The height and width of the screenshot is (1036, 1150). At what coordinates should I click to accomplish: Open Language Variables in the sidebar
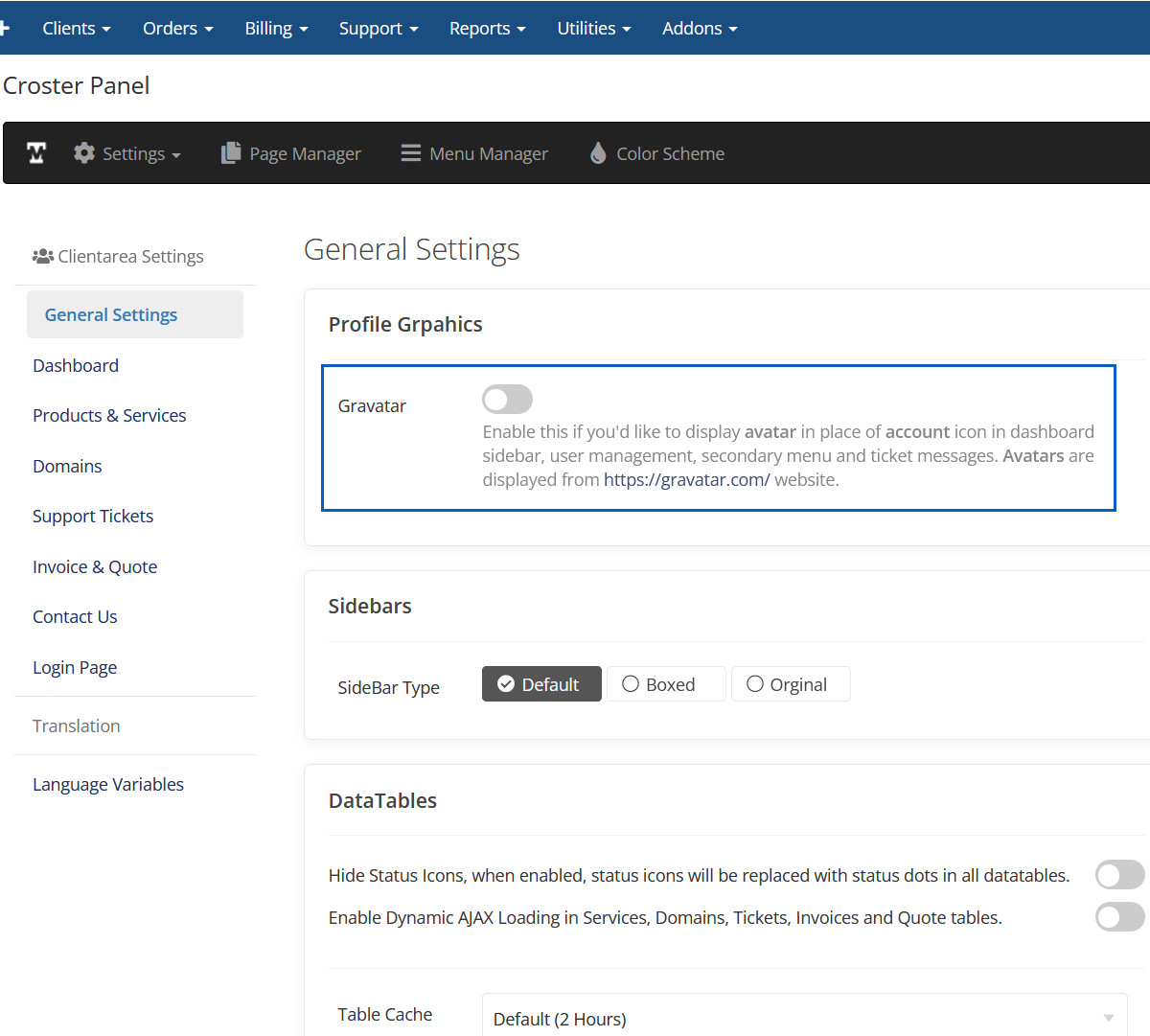(x=108, y=784)
